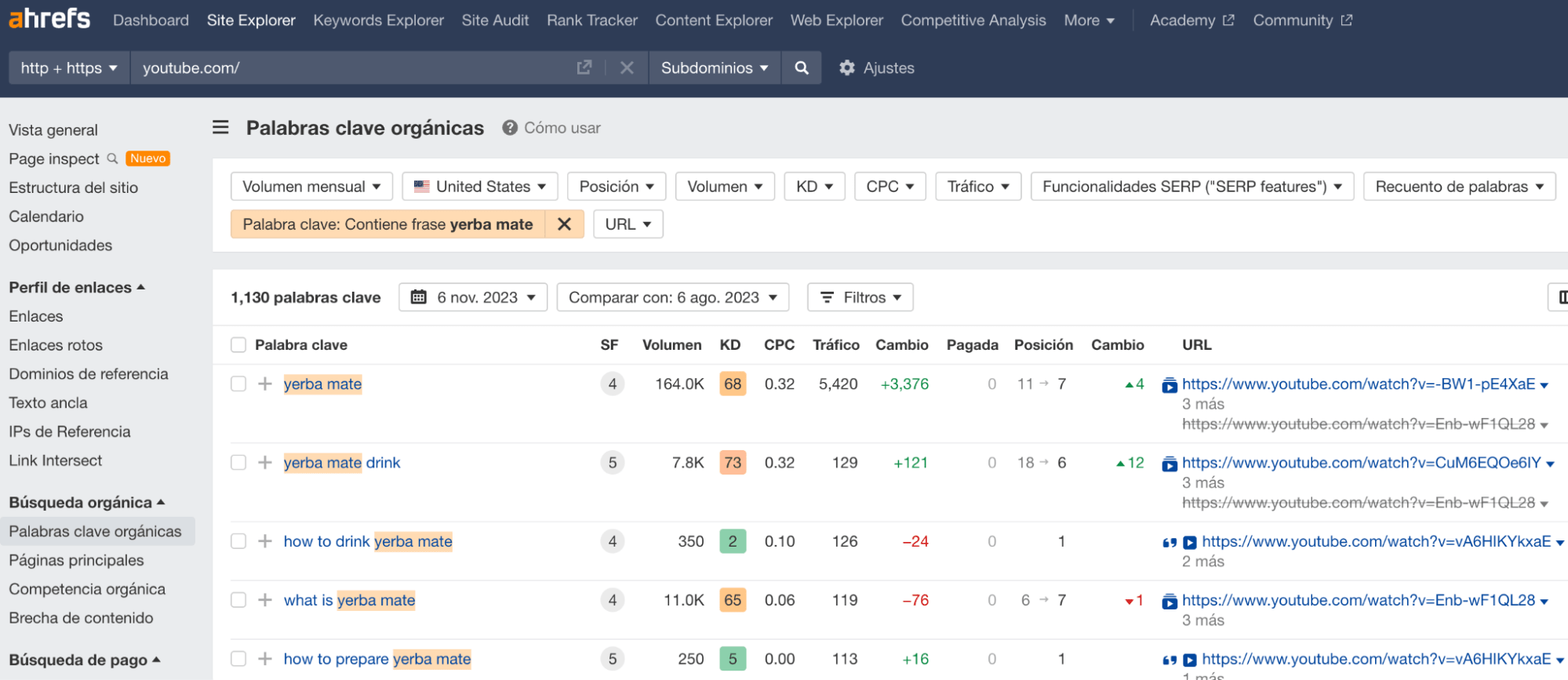Click the Cómo usar help icon
The width and height of the screenshot is (1568, 680).
[x=510, y=128]
